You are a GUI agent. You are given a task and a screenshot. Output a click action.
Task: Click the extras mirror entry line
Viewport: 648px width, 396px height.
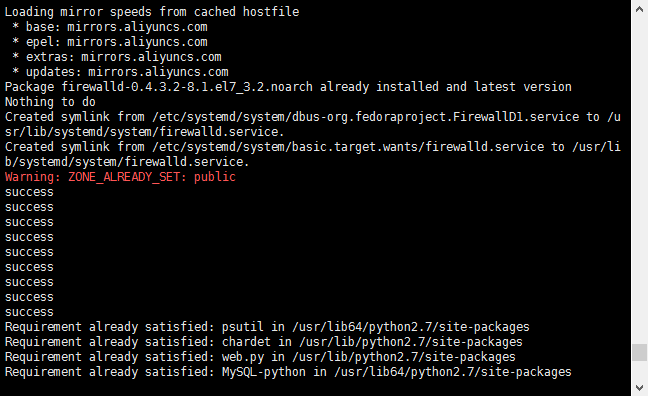point(117,57)
